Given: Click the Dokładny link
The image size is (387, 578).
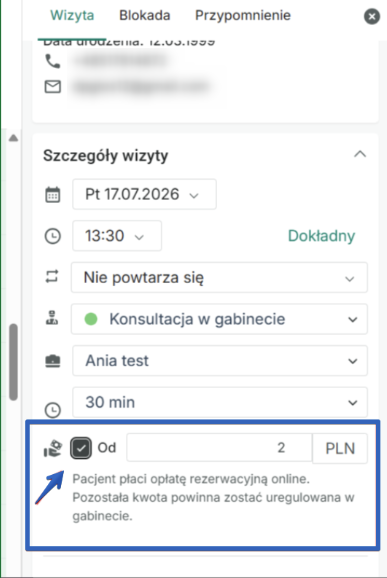Looking at the screenshot, I should click(321, 236).
